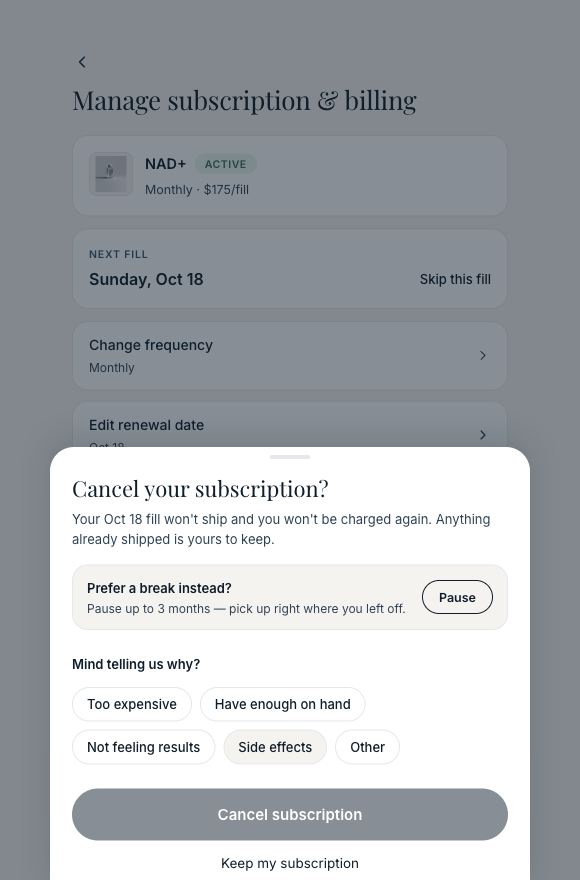
Task: Choose the Not feeling results reason
Action: pyautogui.click(x=143, y=747)
